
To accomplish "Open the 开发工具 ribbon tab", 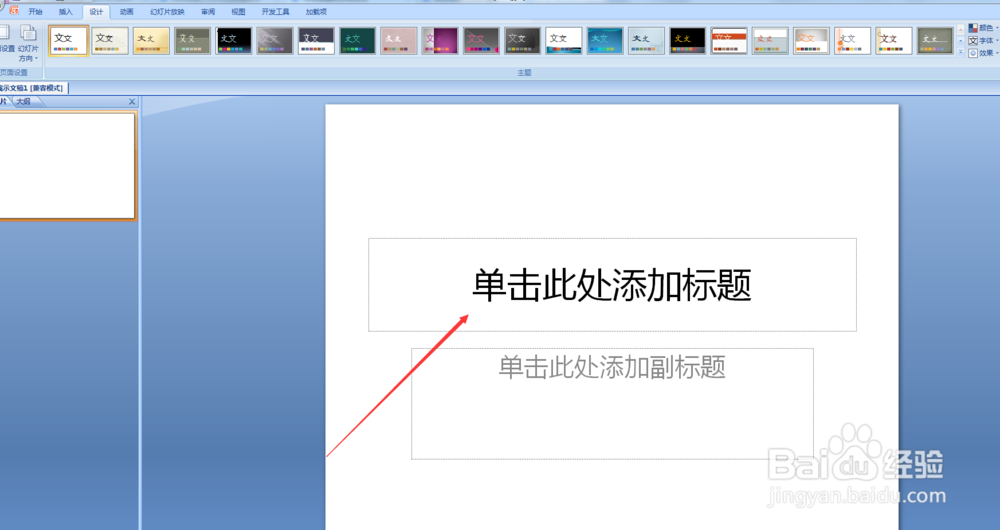I will [276, 12].
